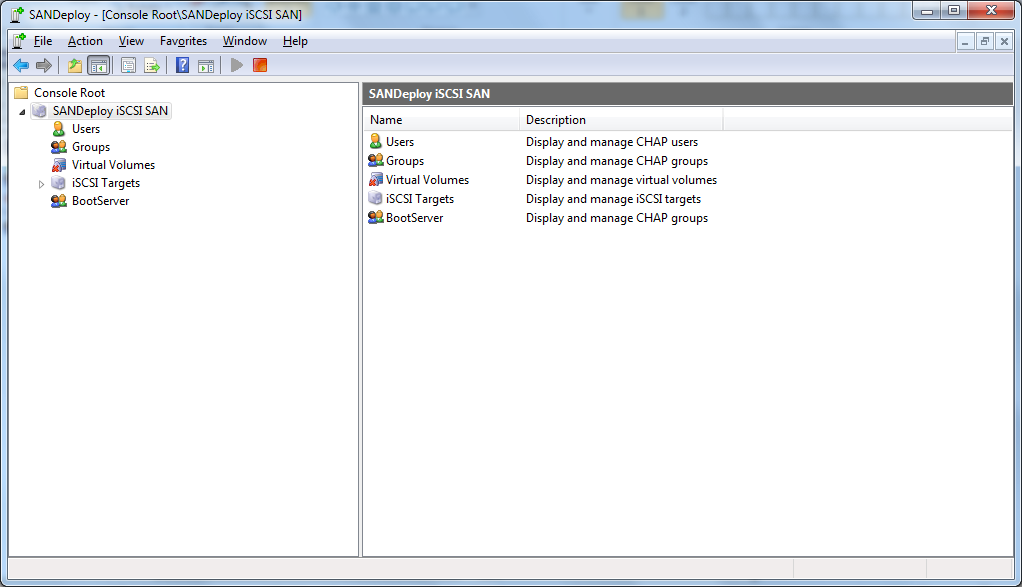Click the Forward arrow toolbar icon

[x=44, y=65]
